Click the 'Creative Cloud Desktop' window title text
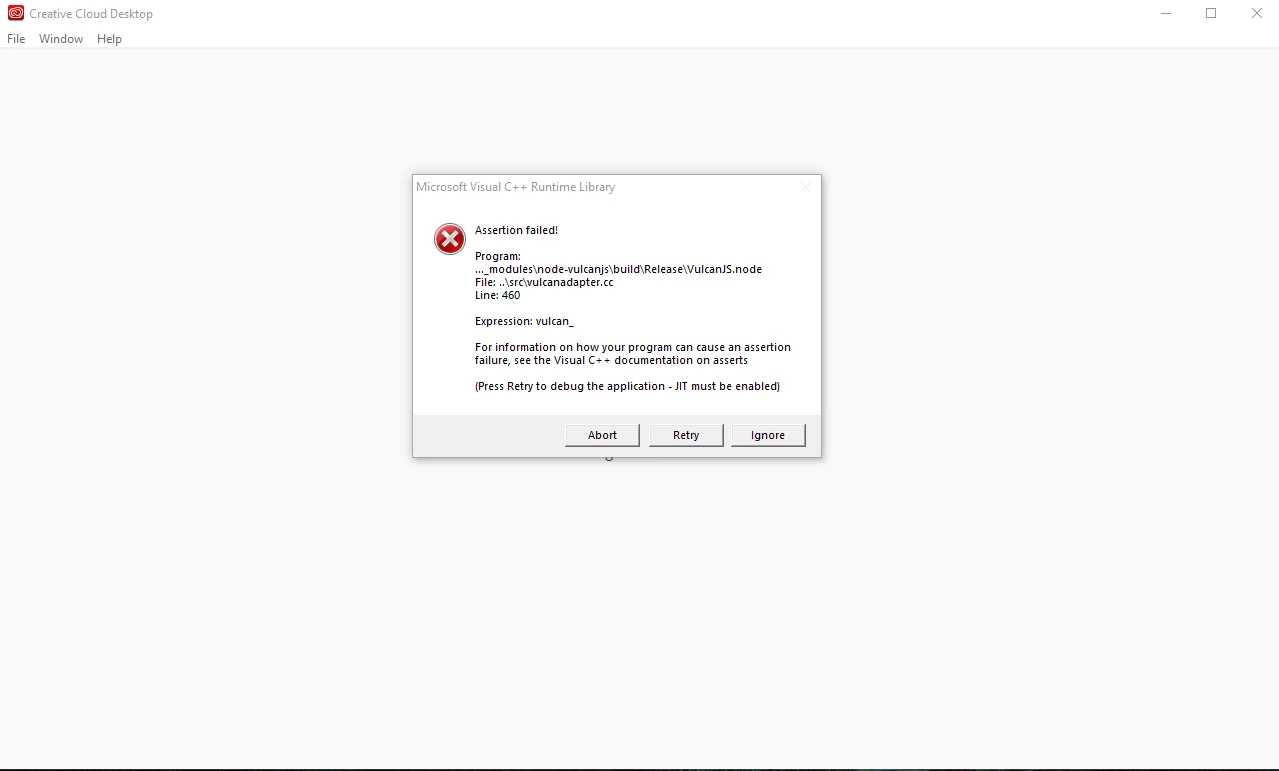1279x771 pixels. 91,14
